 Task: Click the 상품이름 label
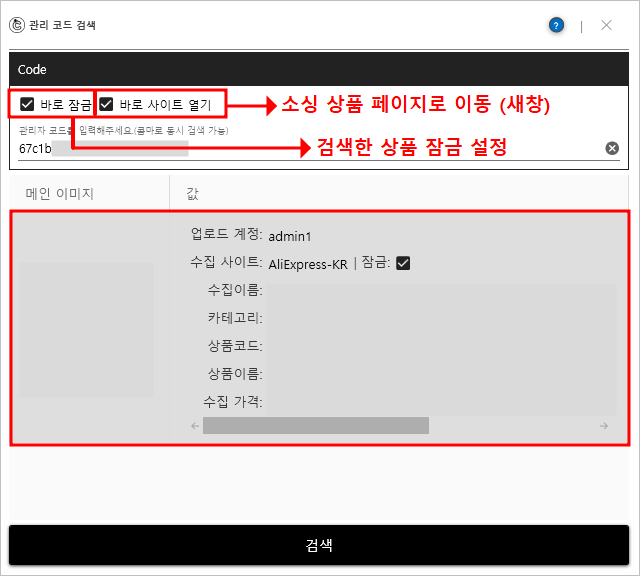tap(235, 373)
